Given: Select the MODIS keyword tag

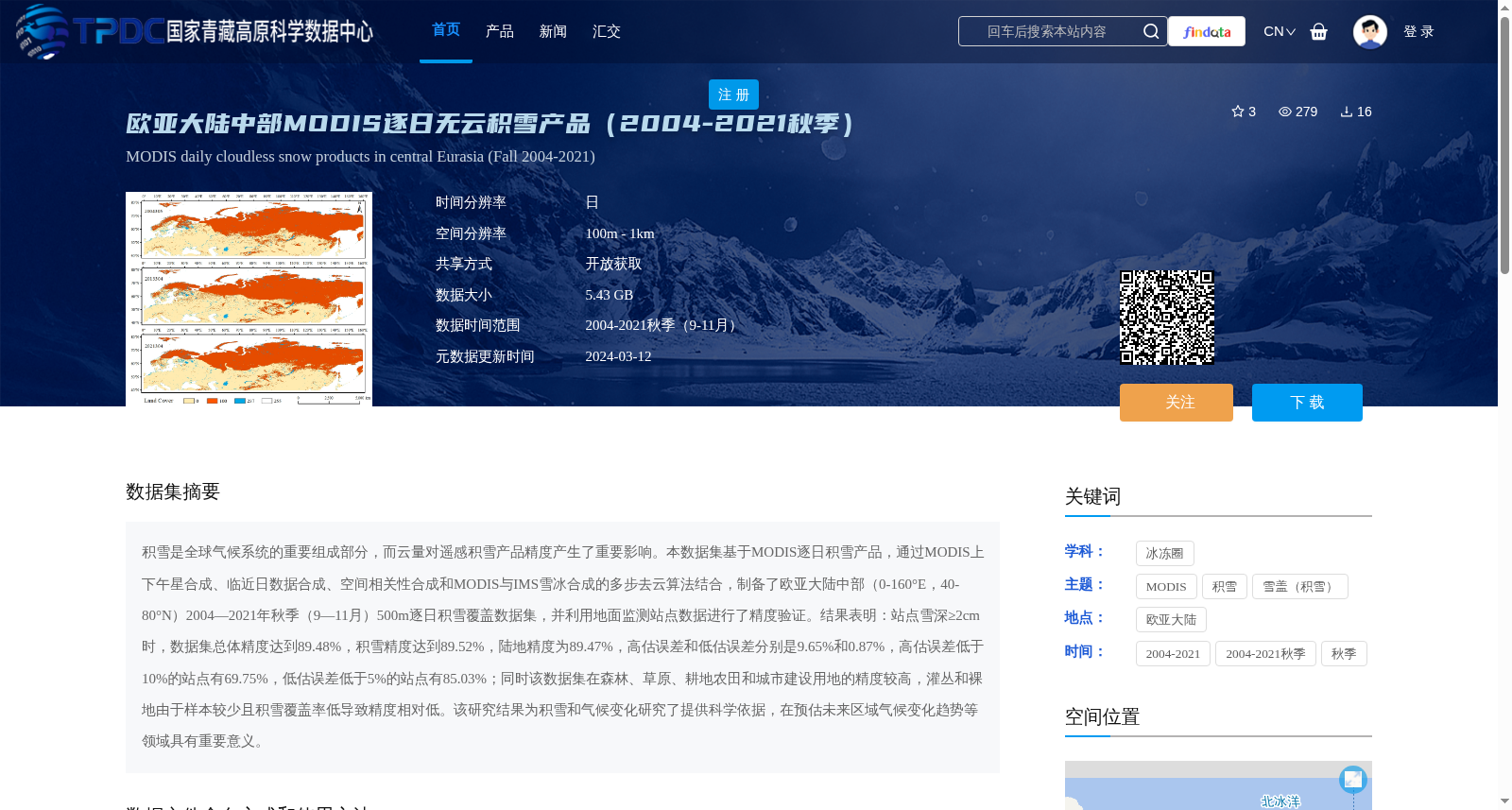Looking at the screenshot, I should tap(1166, 586).
